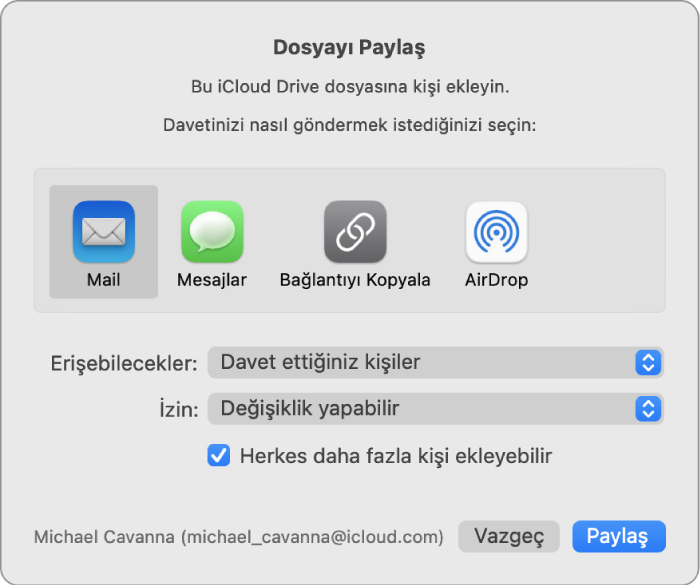Uncheck Herkes daha fazla kişi ekleyebilir

tap(219, 455)
